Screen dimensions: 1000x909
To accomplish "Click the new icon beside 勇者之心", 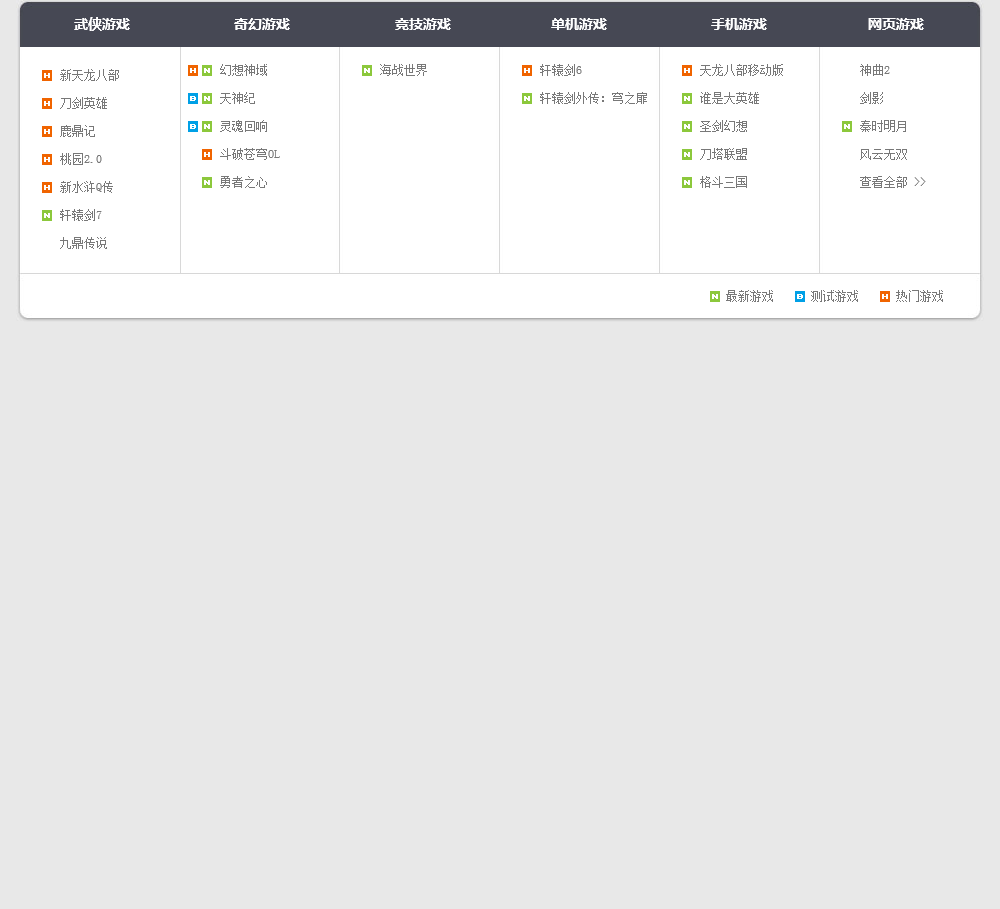I will coord(207,182).
